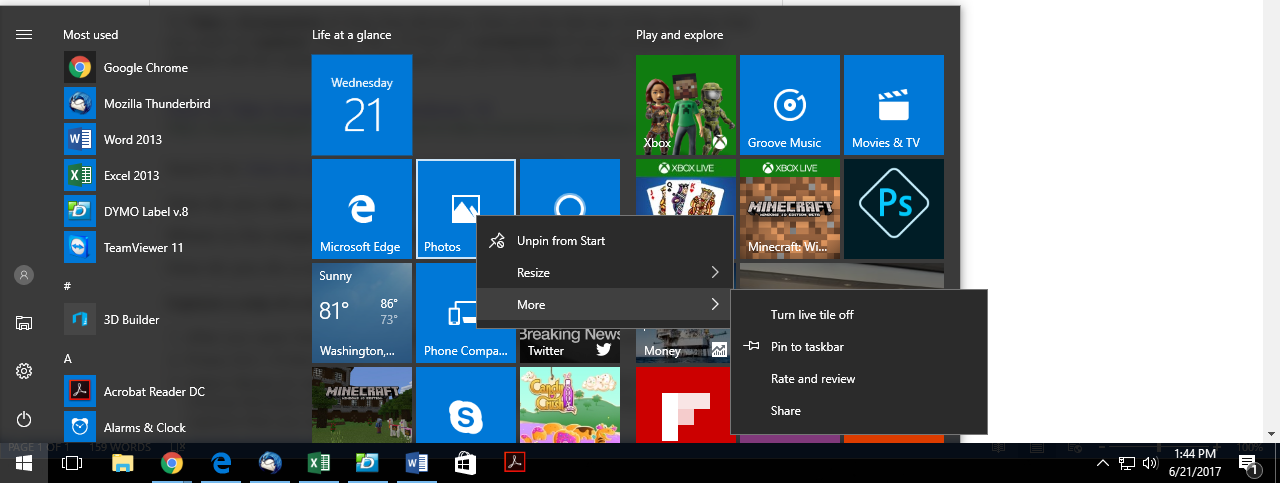The height and width of the screenshot is (483, 1280).
Task: Click the Power icon in Start sidebar
Action: coord(24,419)
